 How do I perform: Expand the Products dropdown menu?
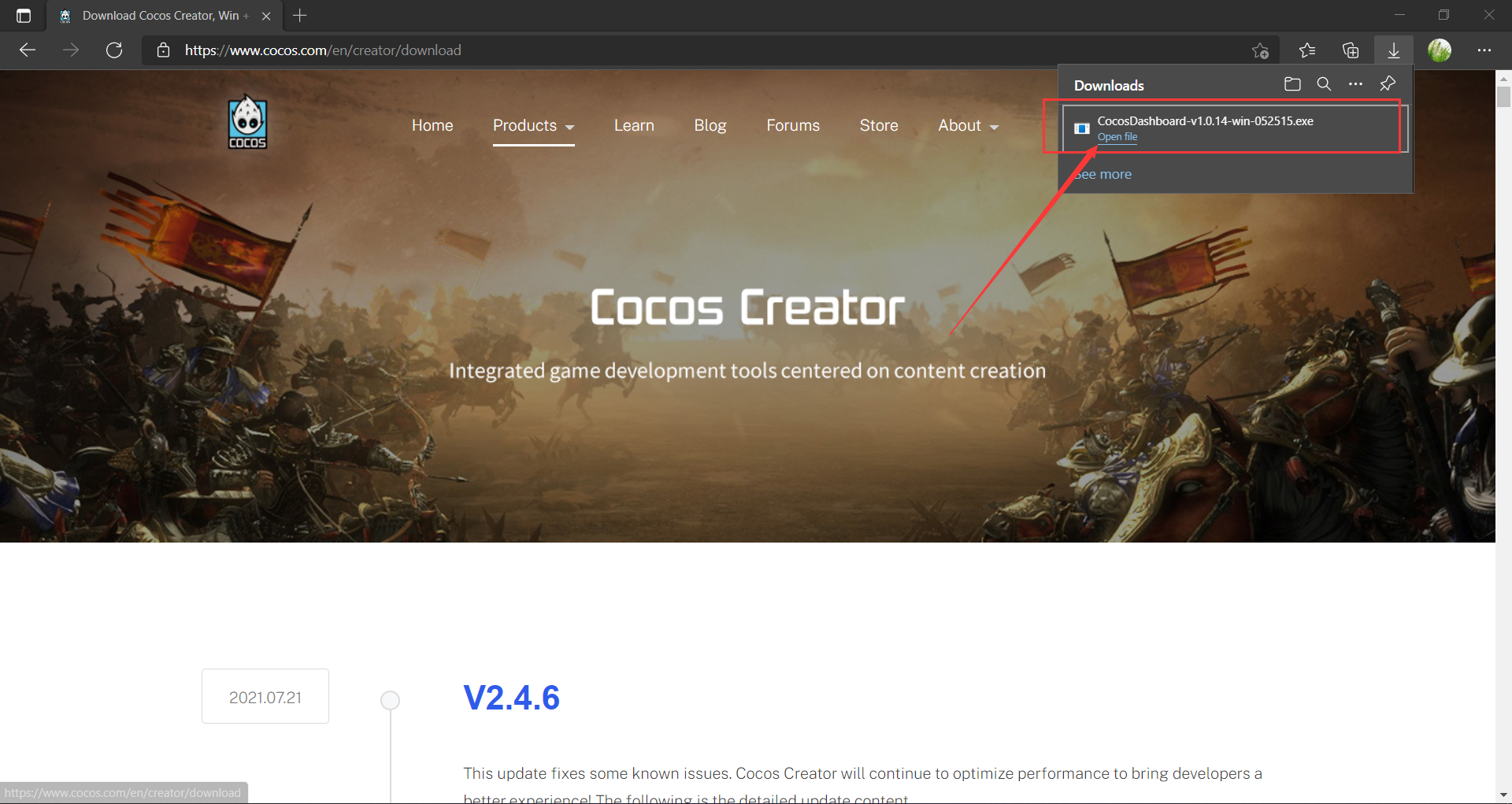[534, 125]
